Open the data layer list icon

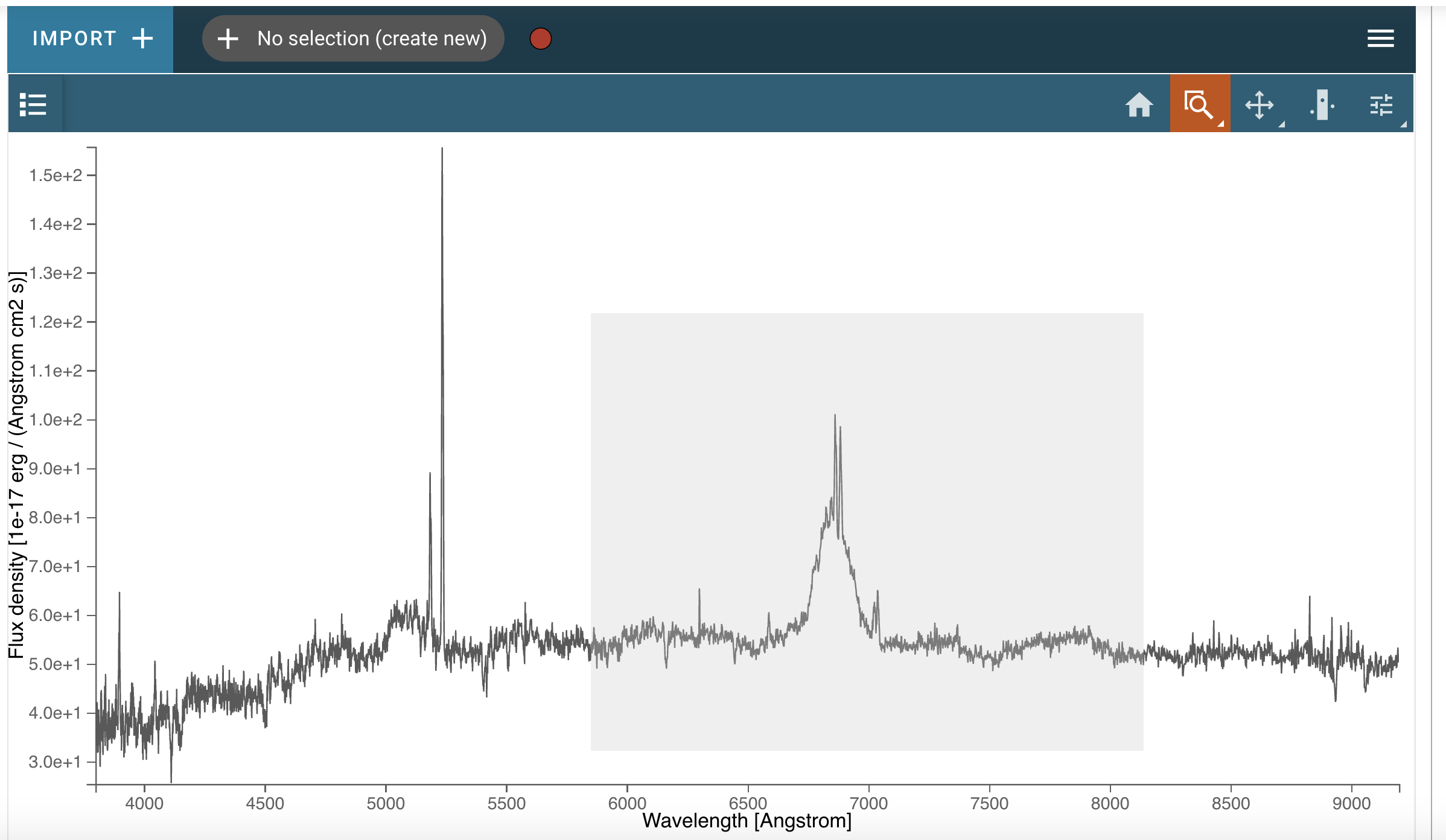coord(33,104)
